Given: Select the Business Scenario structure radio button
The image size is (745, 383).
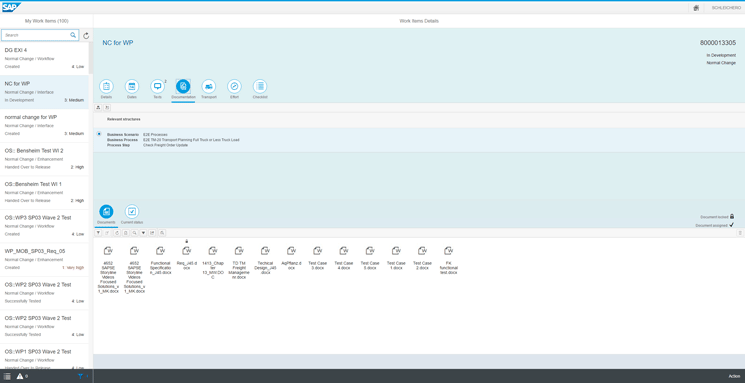Looking at the screenshot, I should click(x=99, y=134).
